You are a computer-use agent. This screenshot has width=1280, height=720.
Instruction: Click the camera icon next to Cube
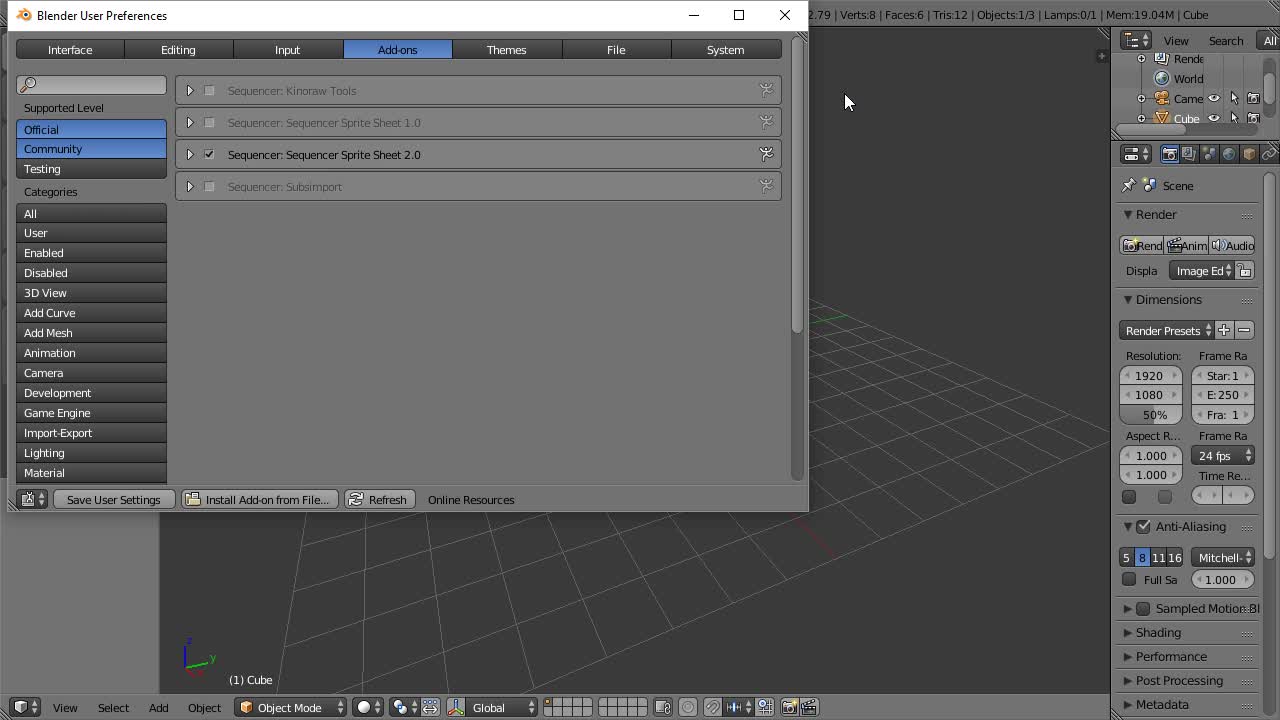(1253, 118)
